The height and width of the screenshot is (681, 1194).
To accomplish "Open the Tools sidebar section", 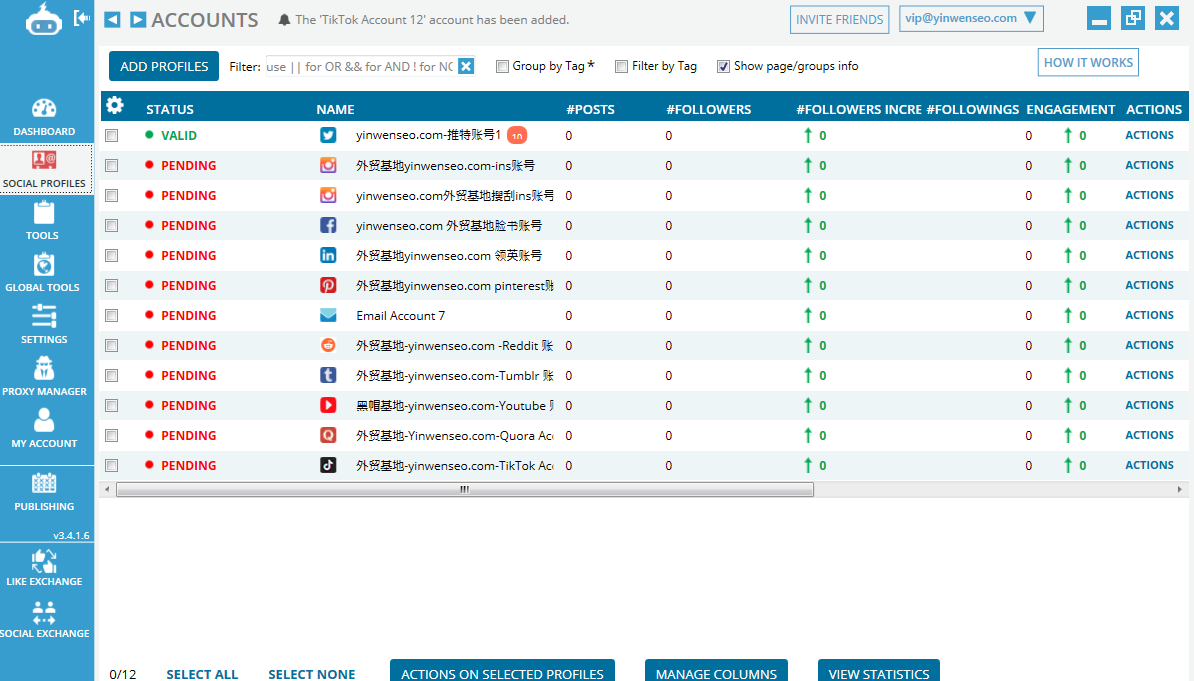I will pyautogui.click(x=44, y=220).
